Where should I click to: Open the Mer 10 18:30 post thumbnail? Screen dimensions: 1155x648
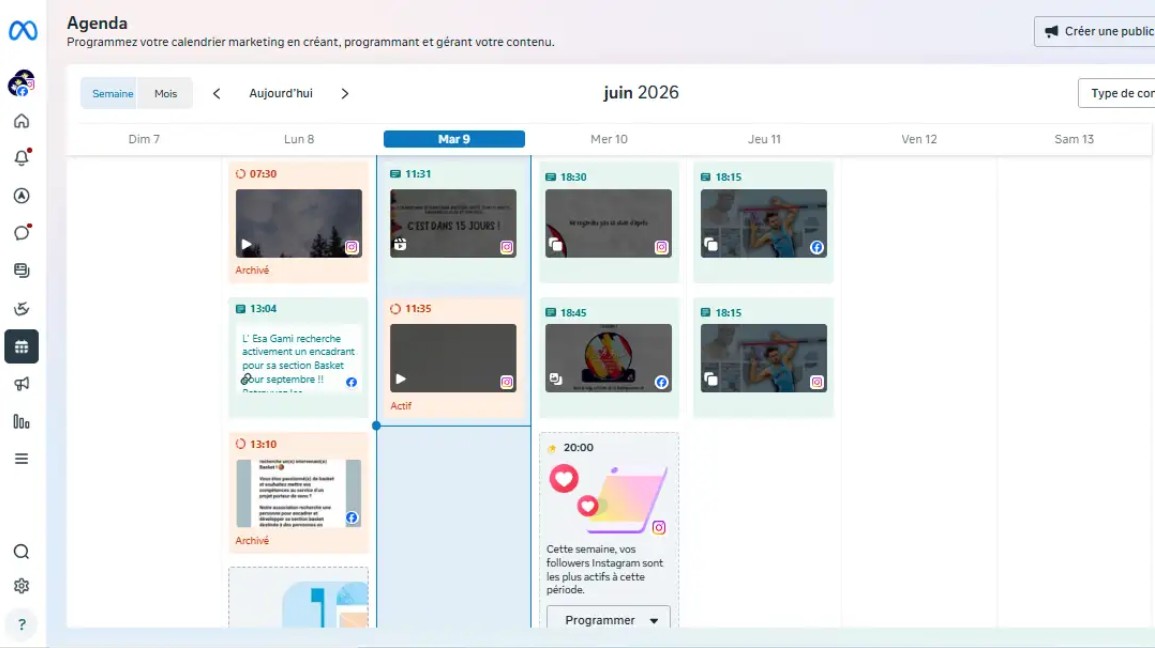point(608,223)
